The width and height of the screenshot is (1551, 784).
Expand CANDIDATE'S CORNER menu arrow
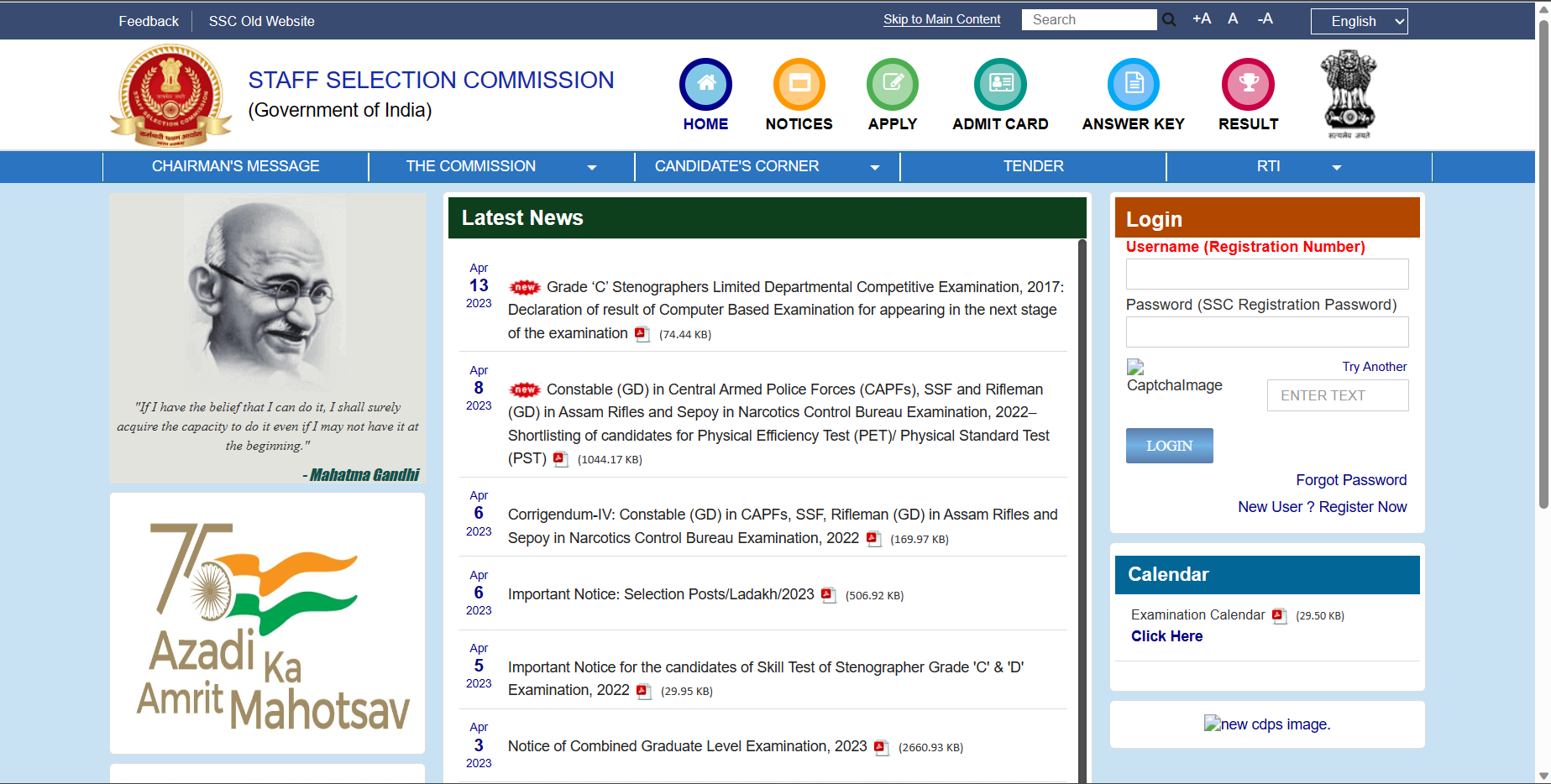point(874,168)
